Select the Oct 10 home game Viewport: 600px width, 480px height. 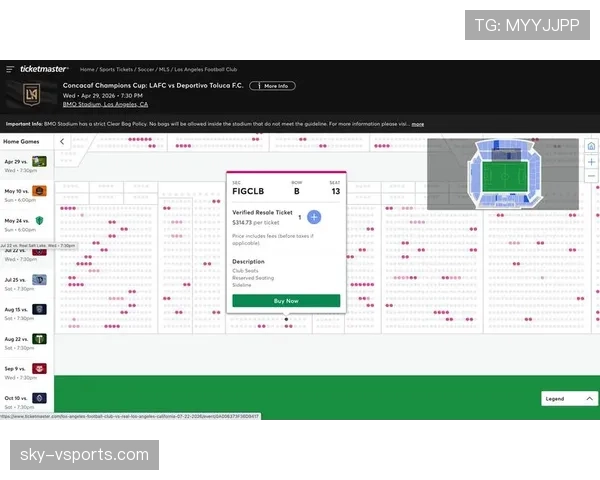click(26, 402)
